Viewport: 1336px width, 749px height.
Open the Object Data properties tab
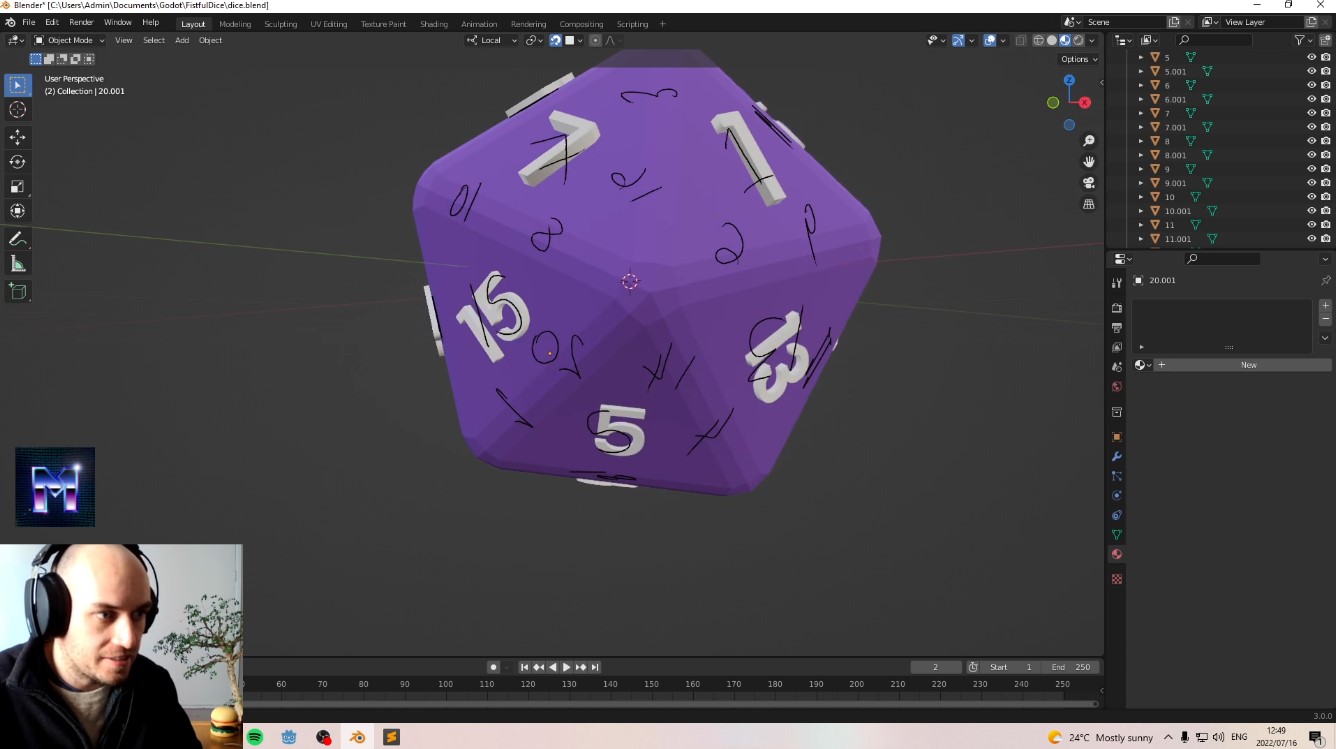pyautogui.click(x=1117, y=535)
